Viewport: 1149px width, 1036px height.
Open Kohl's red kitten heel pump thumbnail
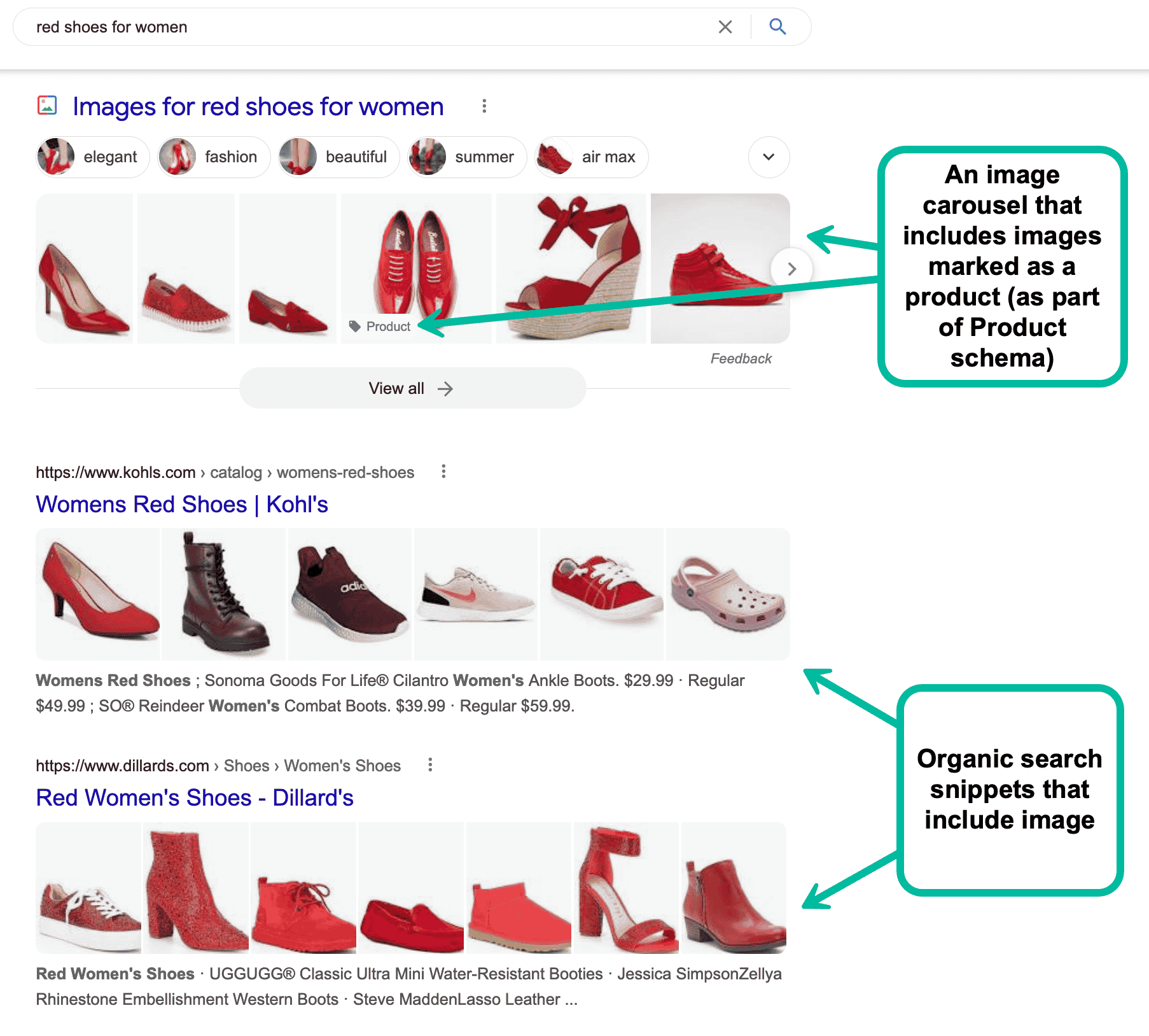98,594
